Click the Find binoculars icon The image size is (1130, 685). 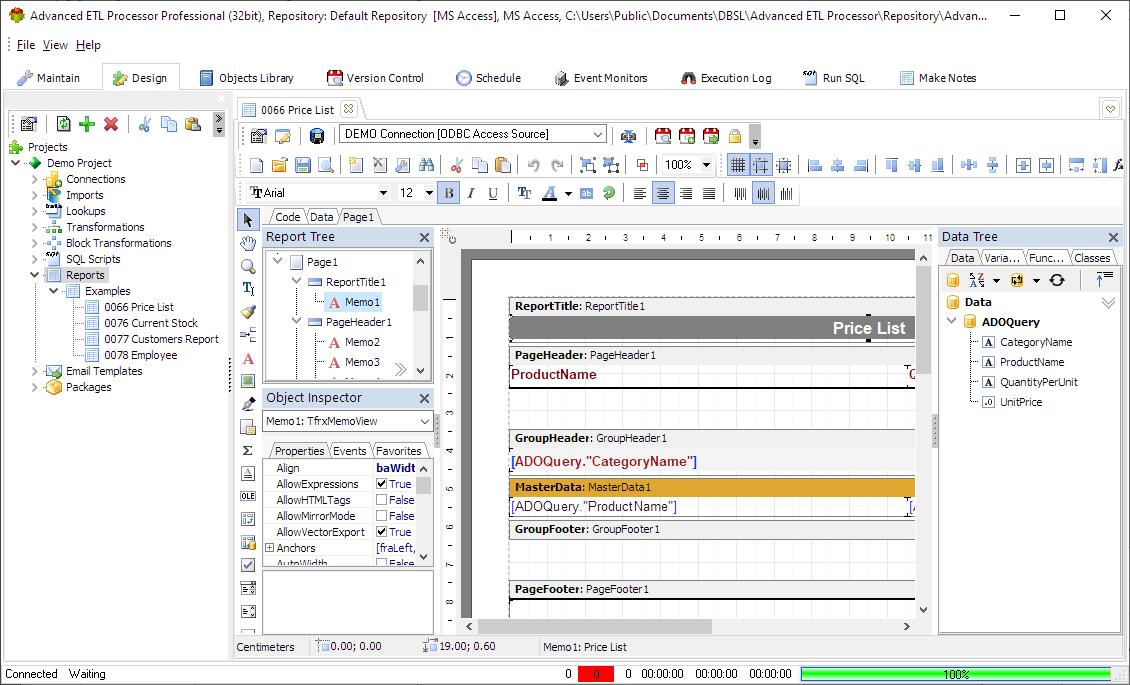coord(427,165)
